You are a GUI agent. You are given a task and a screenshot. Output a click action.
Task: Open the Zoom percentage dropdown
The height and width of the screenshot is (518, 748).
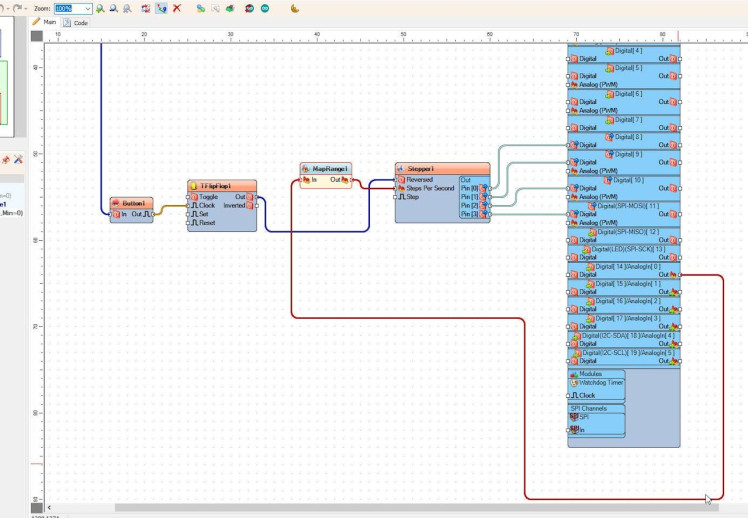pyautogui.click(x=89, y=8)
